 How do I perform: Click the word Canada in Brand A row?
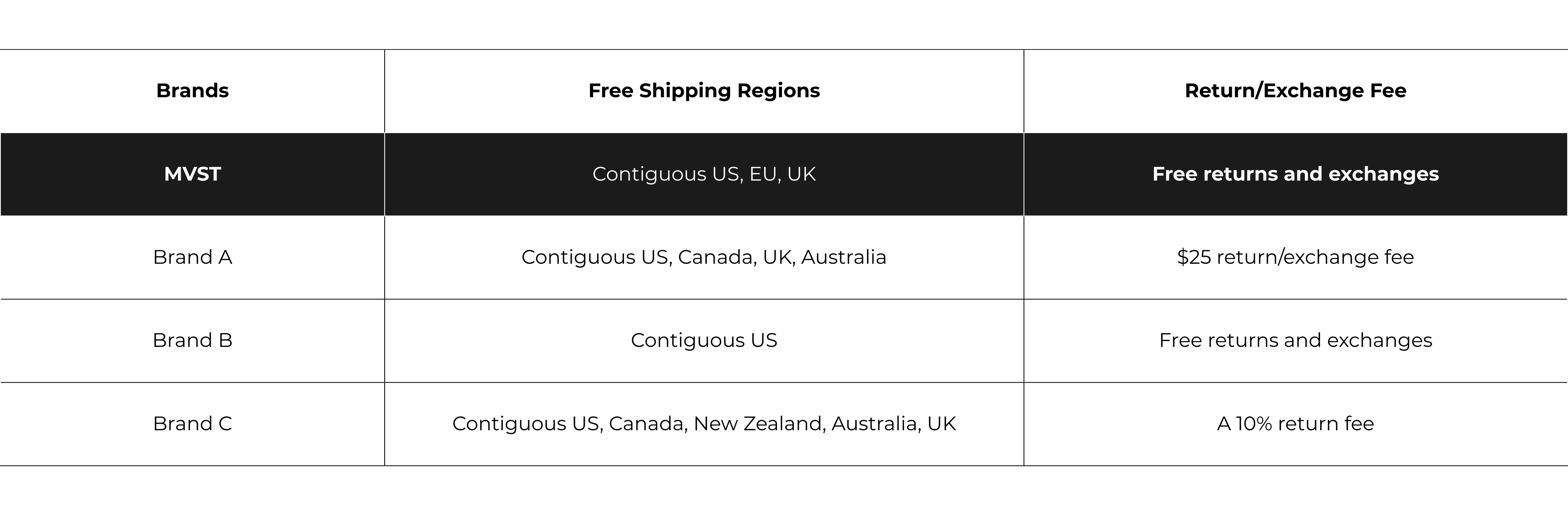pos(716,257)
